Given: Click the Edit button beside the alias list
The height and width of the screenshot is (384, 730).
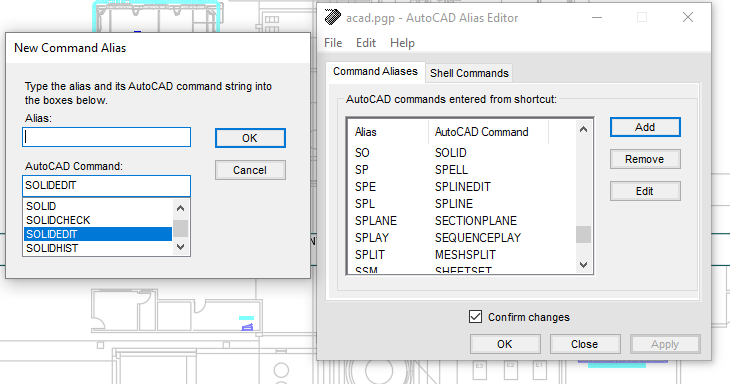Looking at the screenshot, I should coord(645,191).
